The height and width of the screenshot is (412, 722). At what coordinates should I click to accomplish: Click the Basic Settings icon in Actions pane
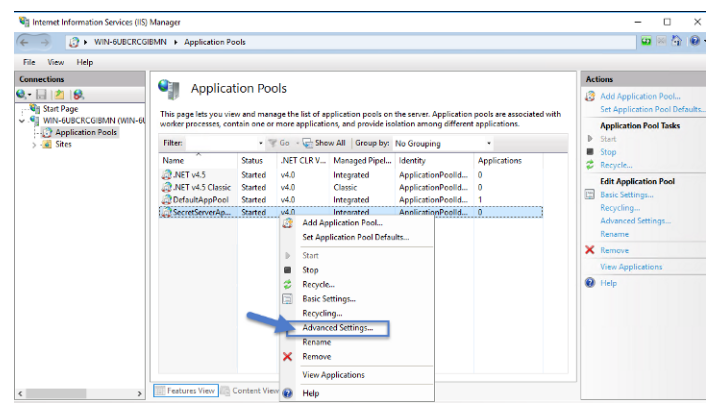pyautogui.click(x=590, y=194)
